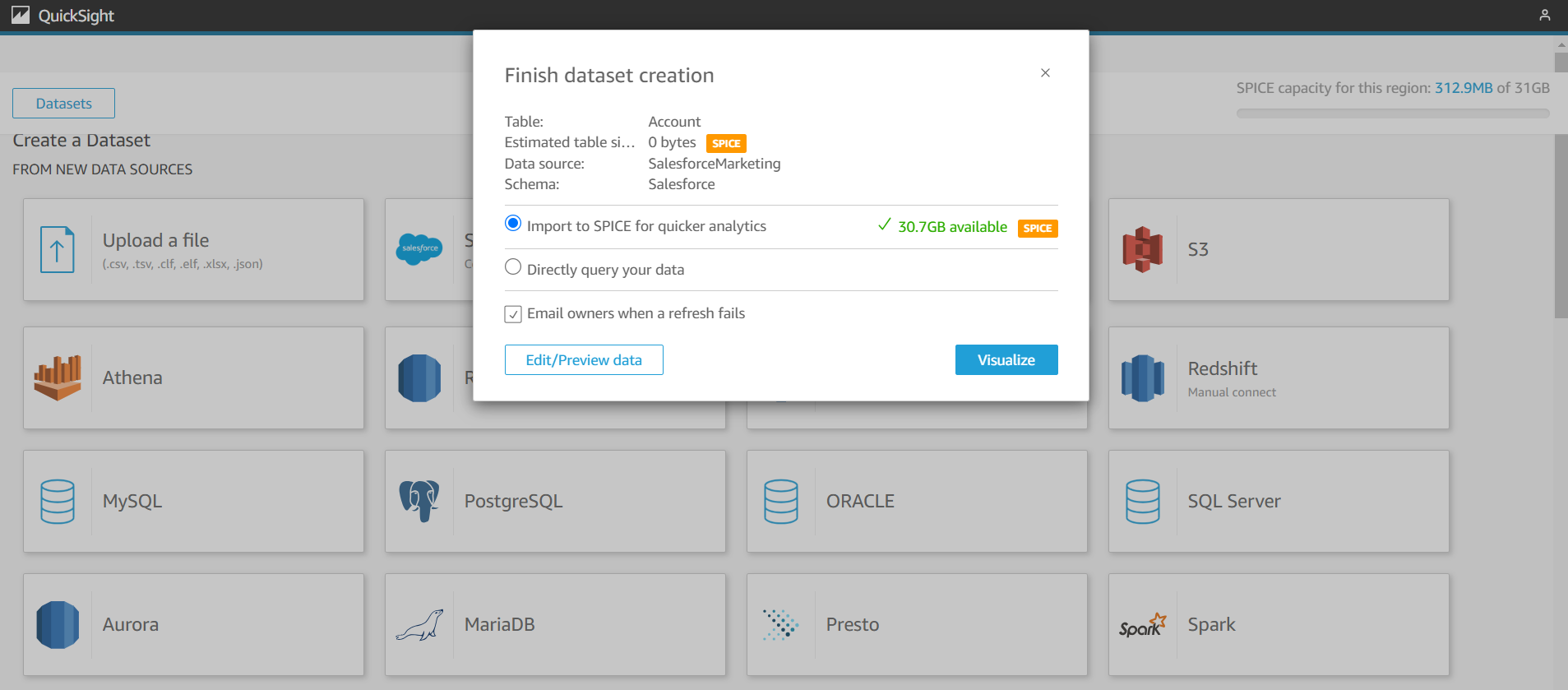
Task: Click the Redshift title text
Action: (x=1223, y=368)
